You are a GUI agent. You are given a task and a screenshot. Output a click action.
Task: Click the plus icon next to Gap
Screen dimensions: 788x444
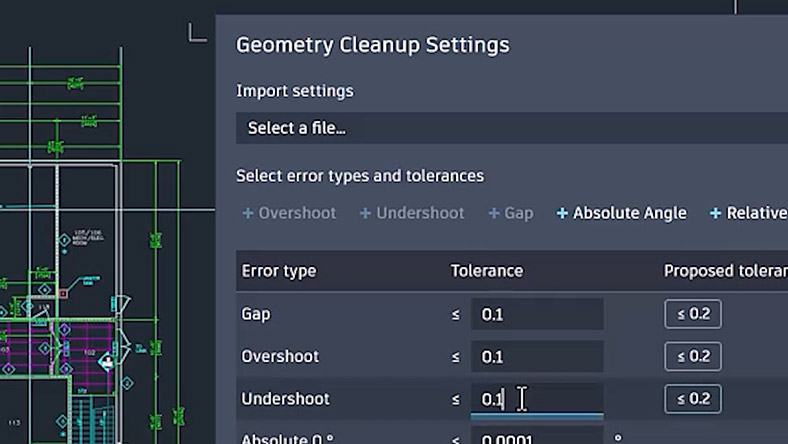[494, 213]
